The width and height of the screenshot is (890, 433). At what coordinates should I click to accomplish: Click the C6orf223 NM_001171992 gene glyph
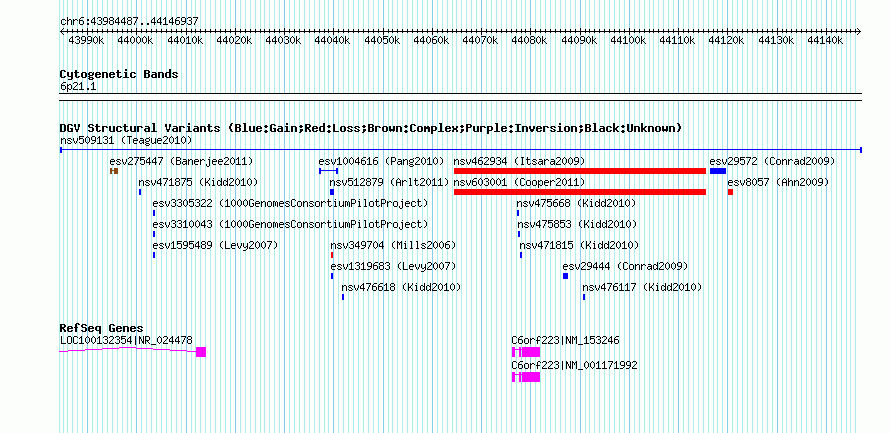[x=526, y=377]
